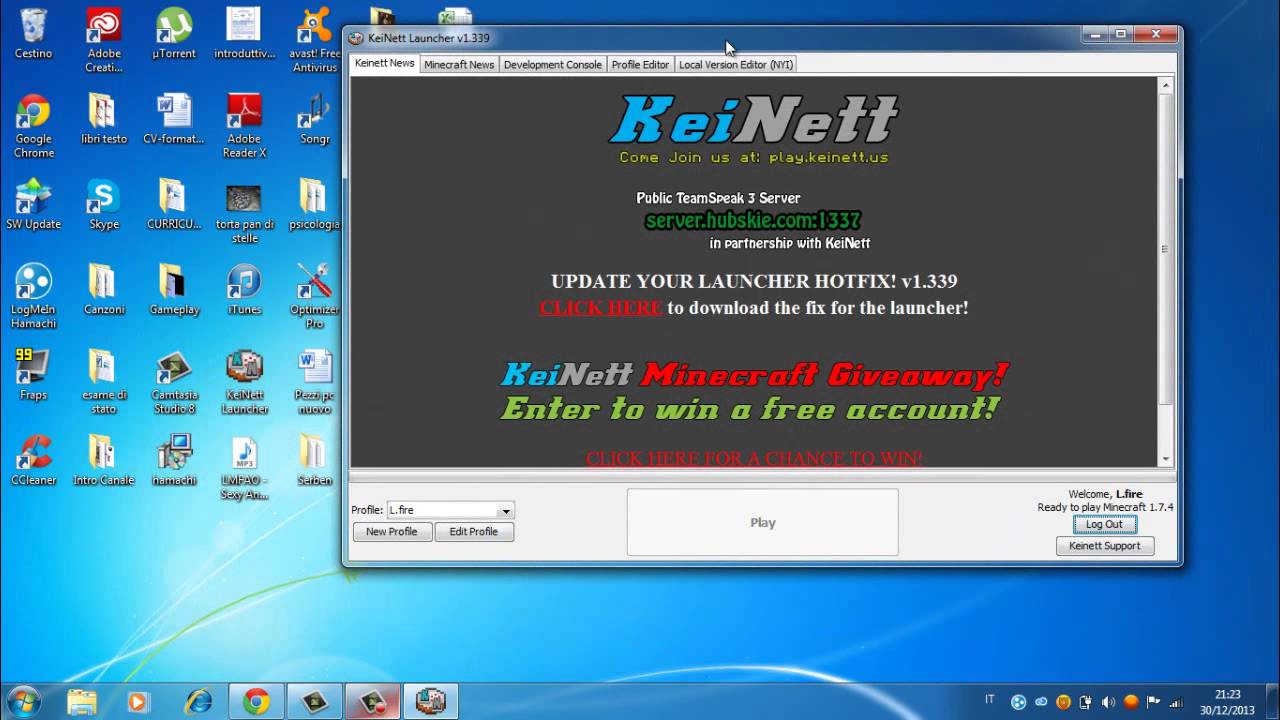The width and height of the screenshot is (1280, 720).
Task: Select the Intro Canale folder
Action: [x=104, y=459]
